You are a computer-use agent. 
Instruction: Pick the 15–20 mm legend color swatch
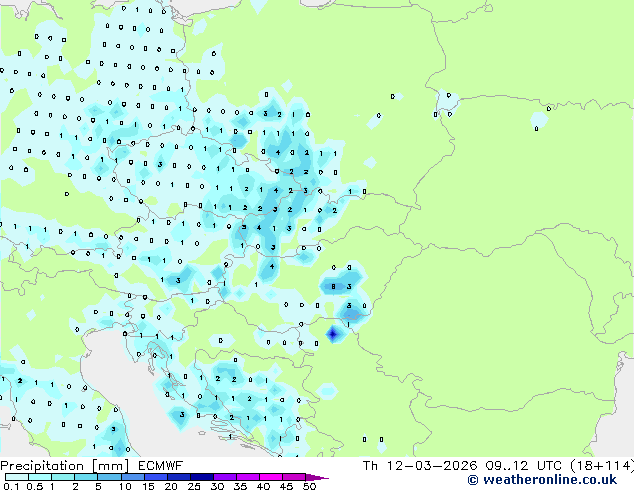click(155, 477)
